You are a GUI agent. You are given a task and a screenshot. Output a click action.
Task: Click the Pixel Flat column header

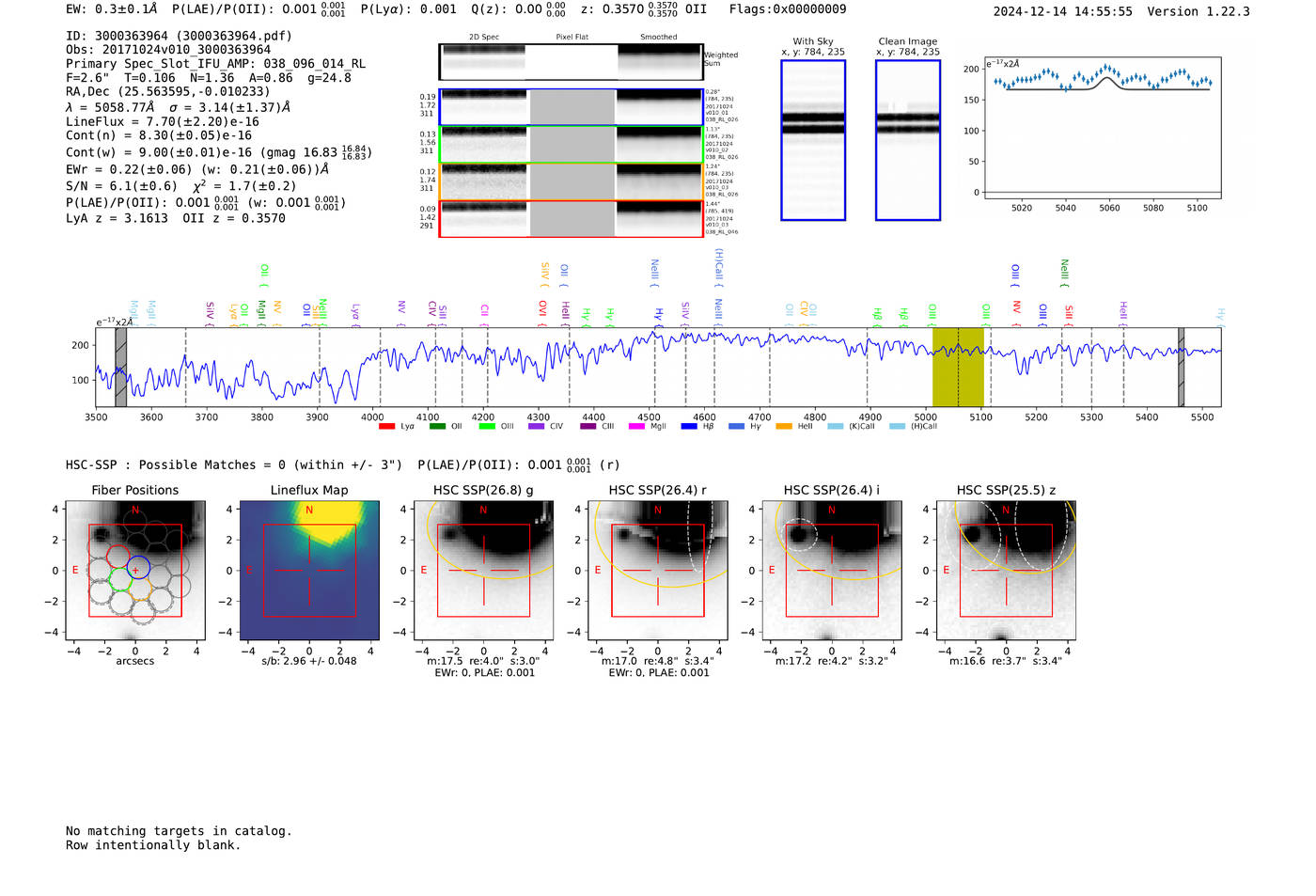tap(572, 38)
